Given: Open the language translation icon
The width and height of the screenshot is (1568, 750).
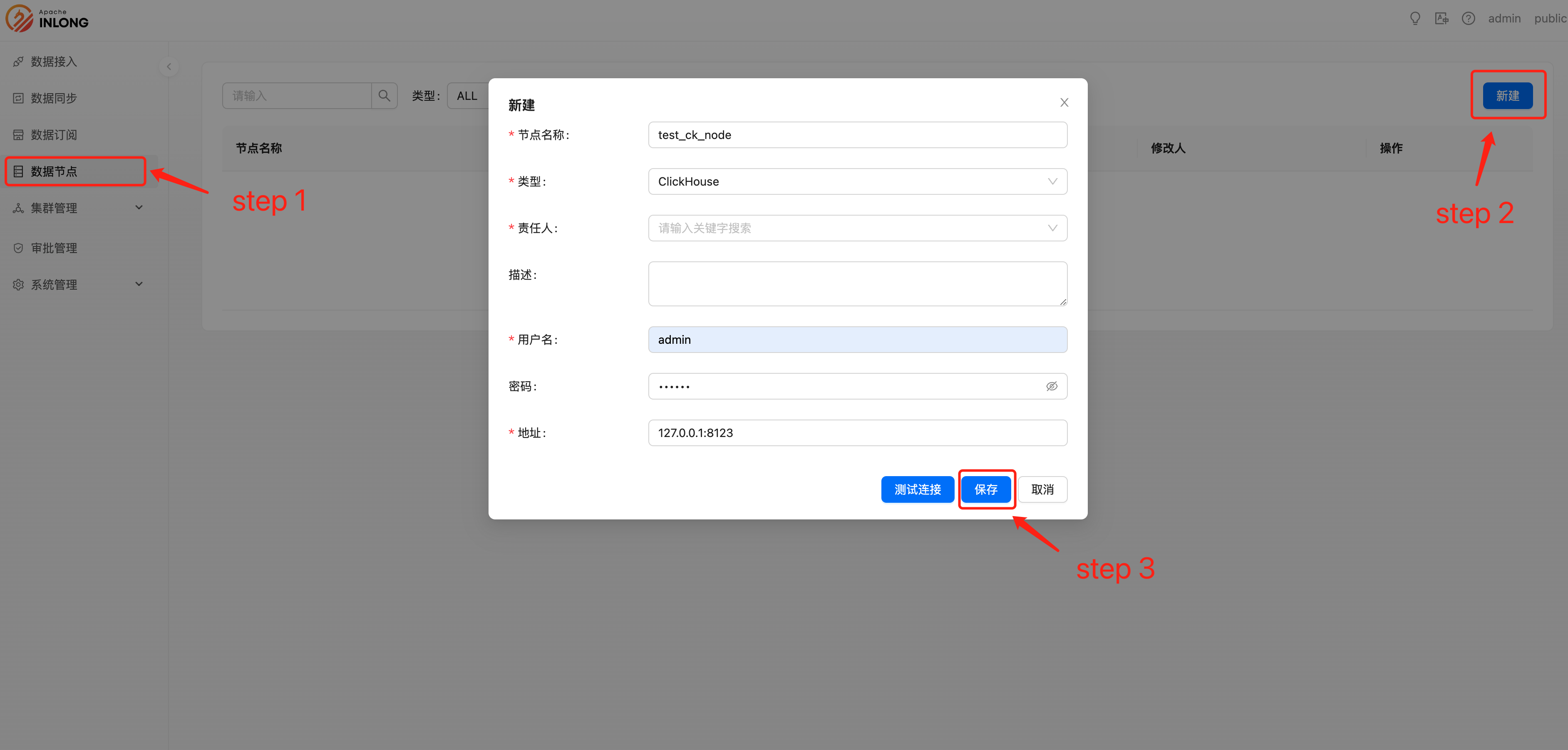Looking at the screenshot, I should (x=1441, y=18).
